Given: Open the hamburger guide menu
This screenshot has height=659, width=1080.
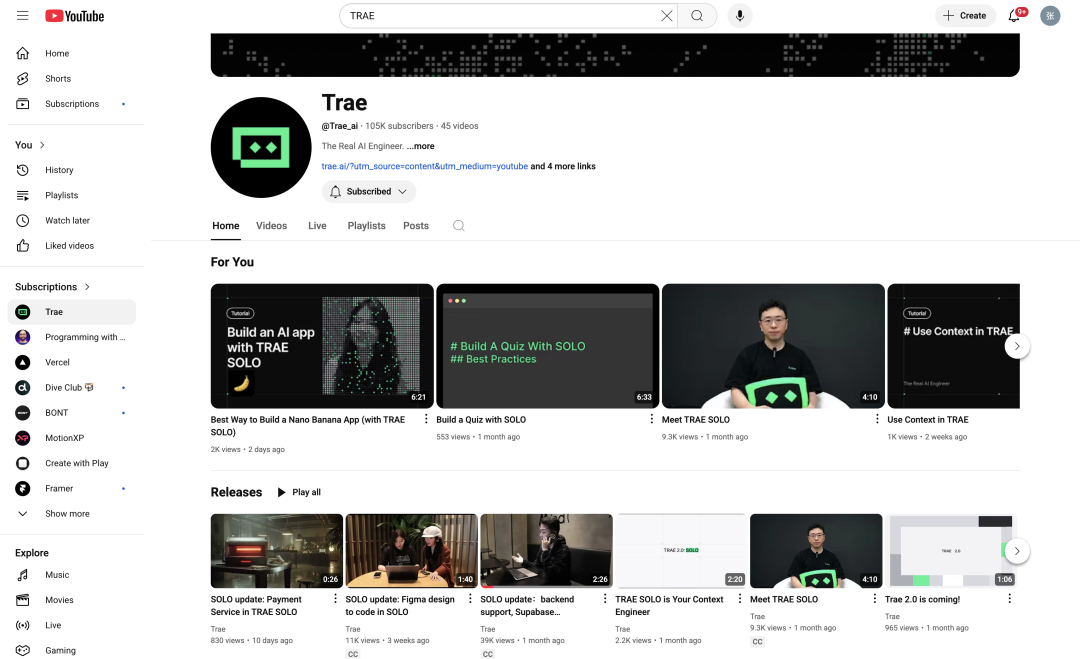Looking at the screenshot, I should pos(23,15).
